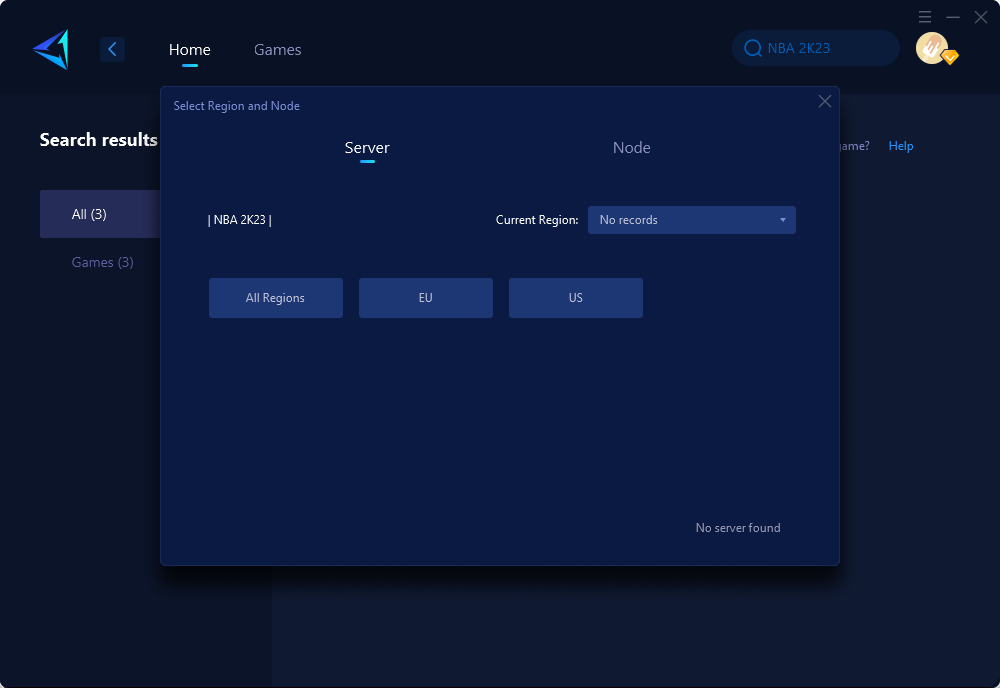
Task: Click the Current Region label
Action: [x=537, y=220]
